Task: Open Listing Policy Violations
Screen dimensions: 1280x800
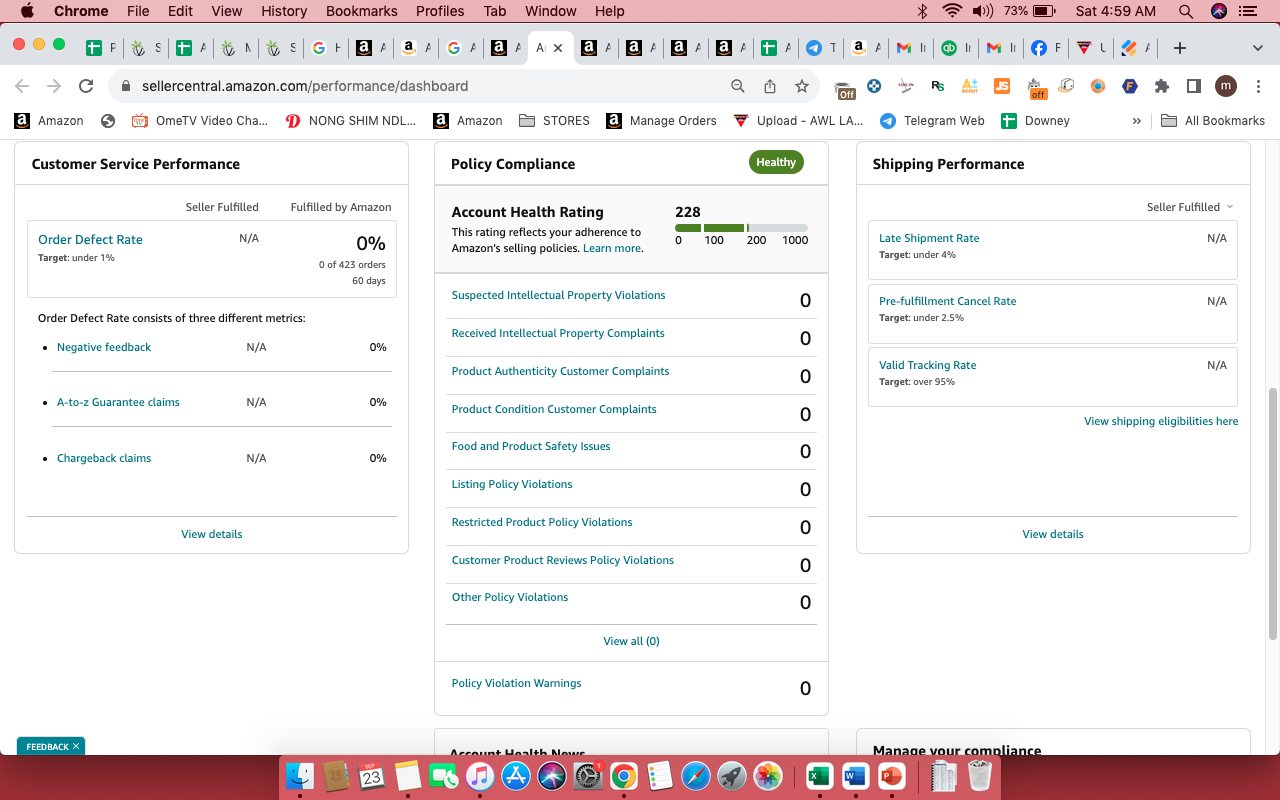Action: coord(512,484)
